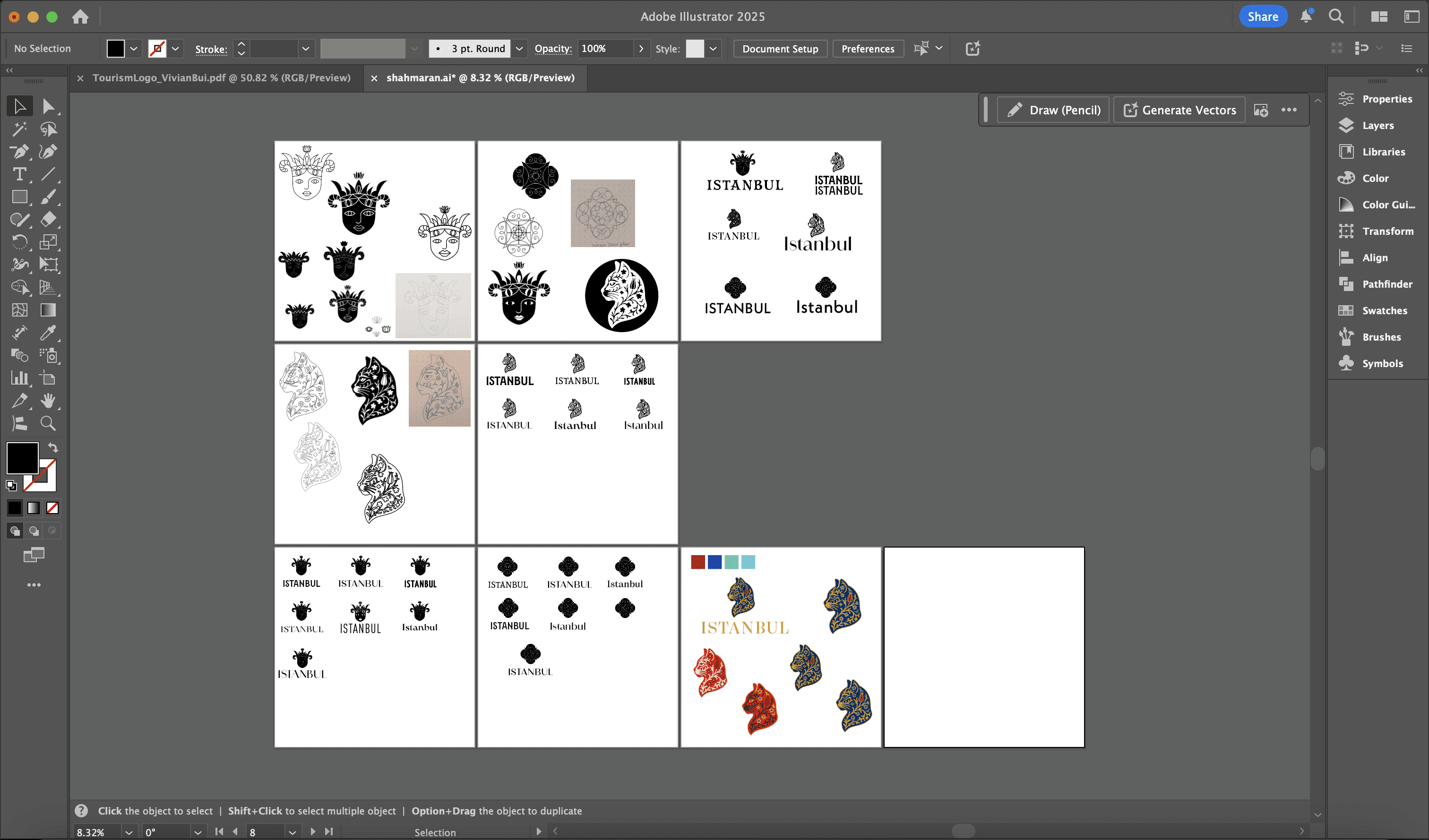Choose the Magic Wand tool
1429x840 pixels.
point(19,129)
